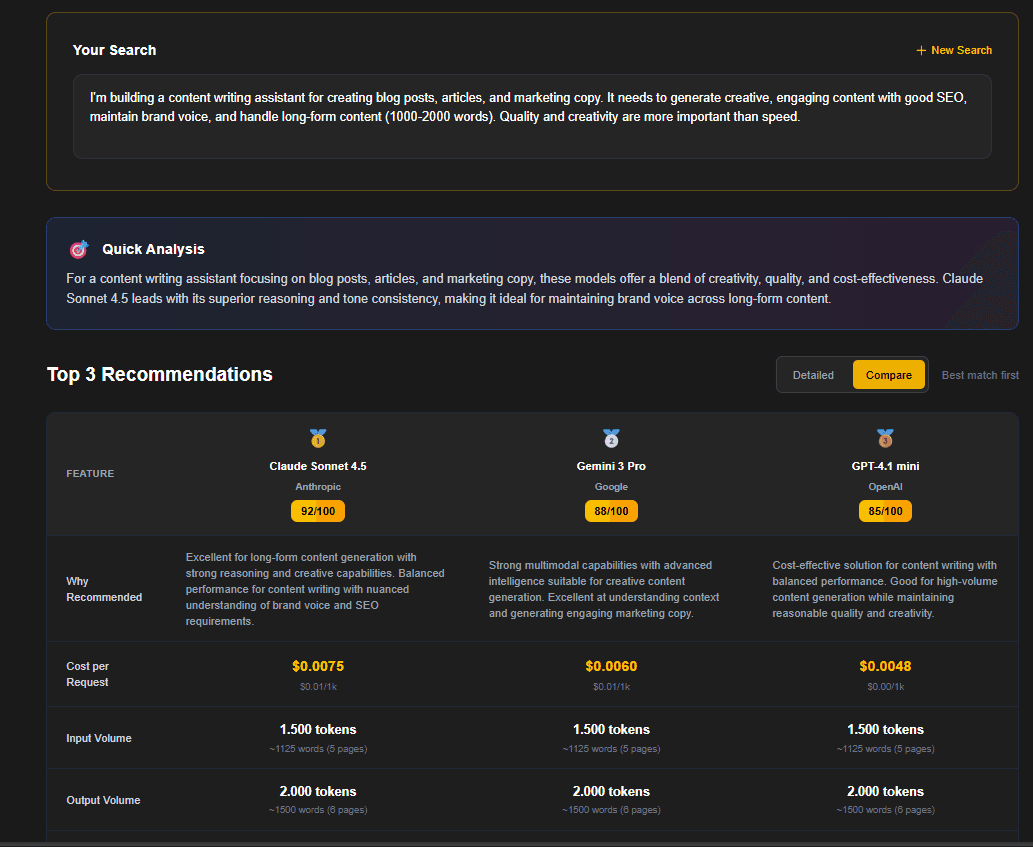This screenshot has width=1033, height=847.
Task: Select the GPT-4.1 mini model name
Action: 884,466
